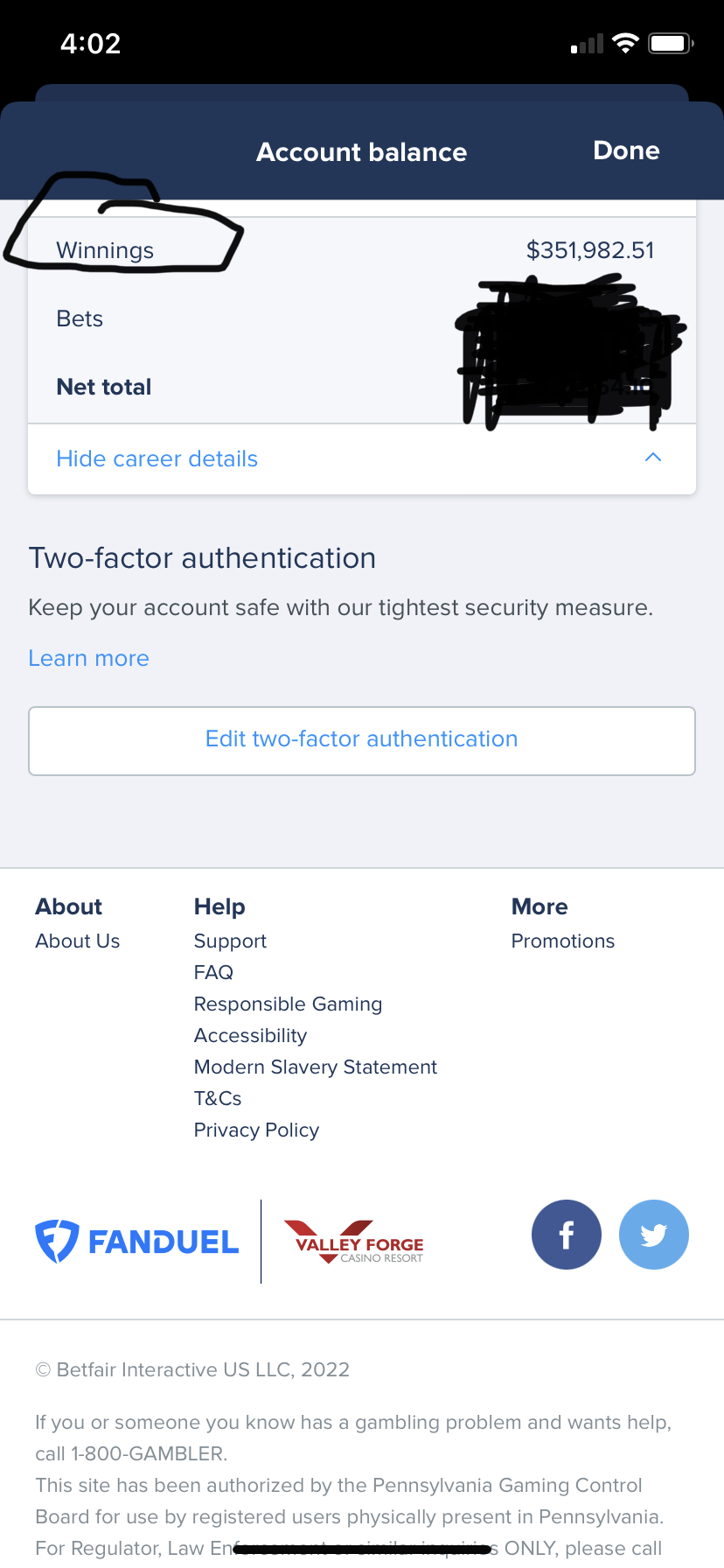
Task: Collapse career details using the chevron arrow
Action: click(652, 458)
